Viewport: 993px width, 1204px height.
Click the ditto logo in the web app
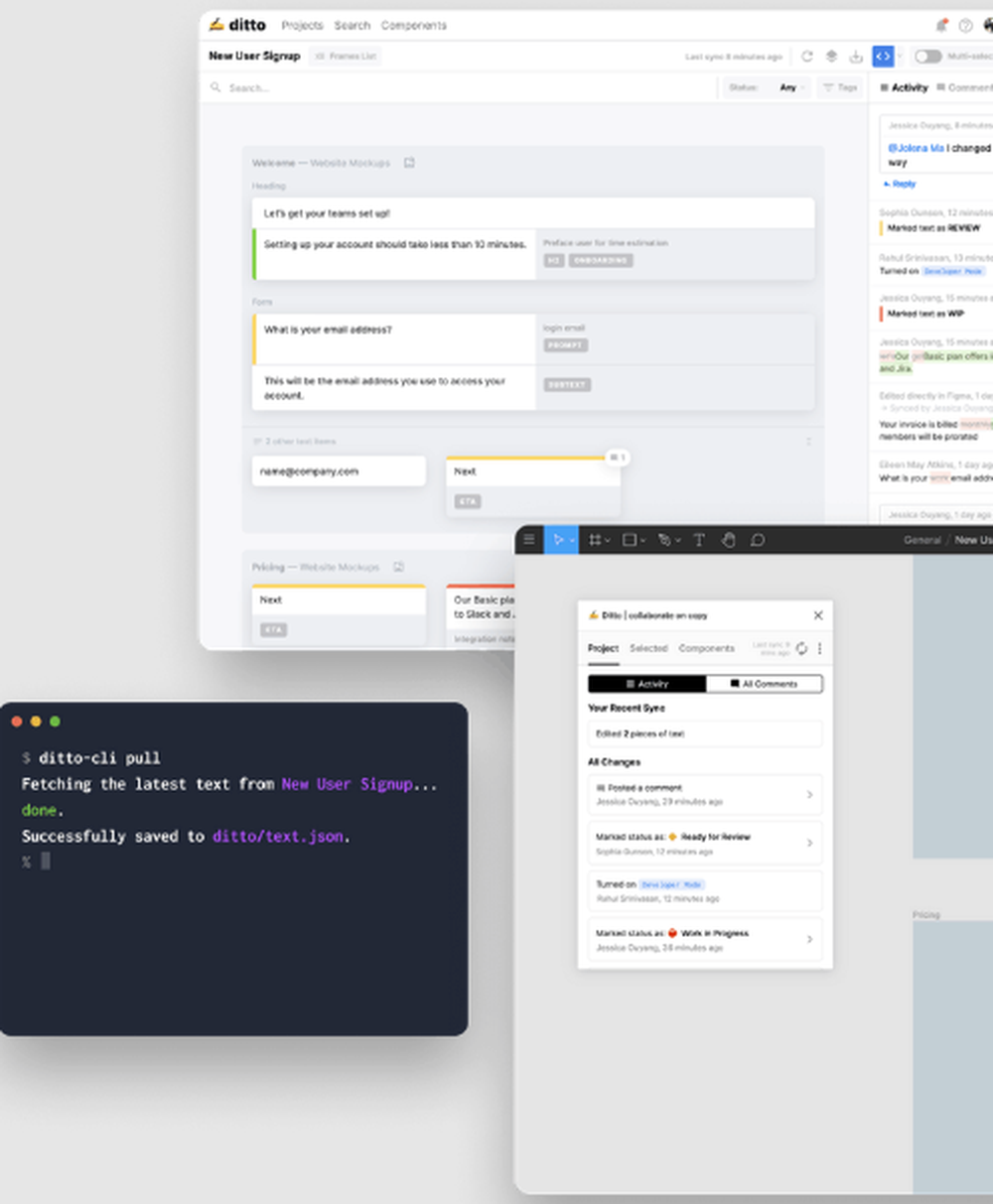(x=237, y=25)
